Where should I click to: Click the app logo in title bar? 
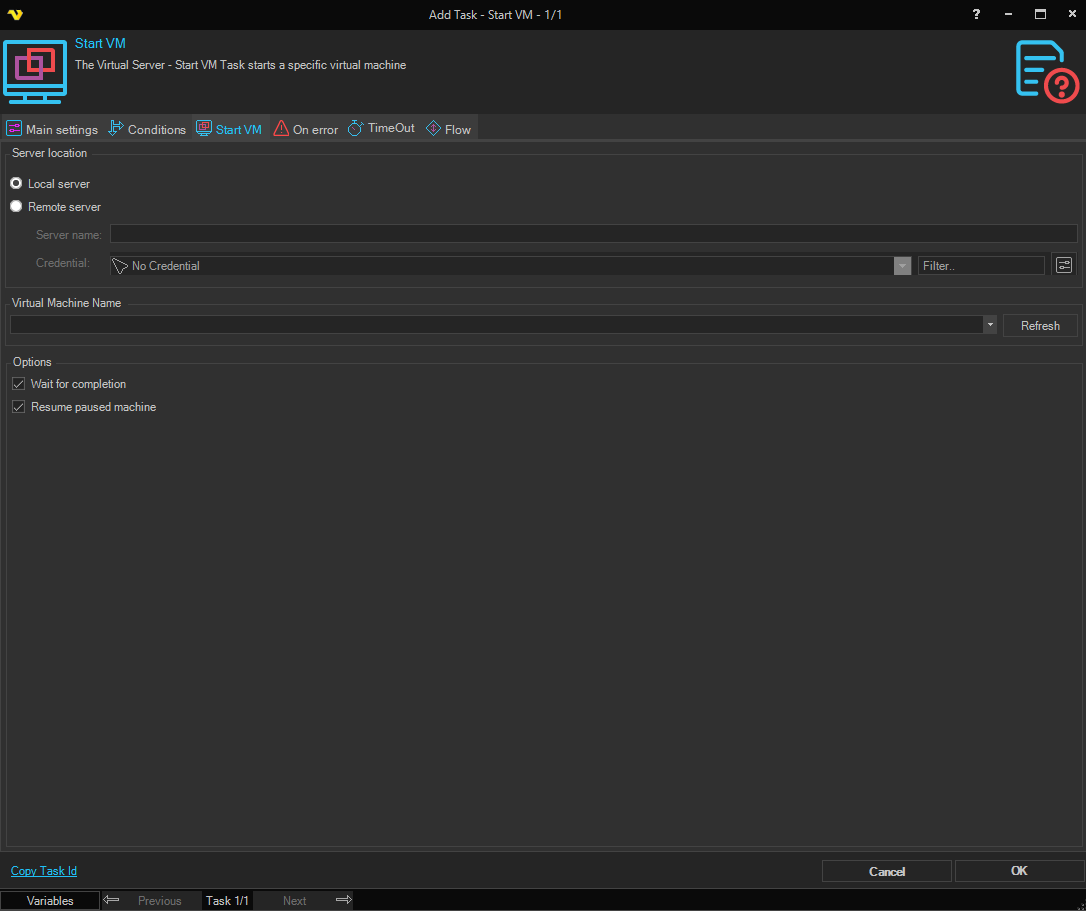coord(15,14)
